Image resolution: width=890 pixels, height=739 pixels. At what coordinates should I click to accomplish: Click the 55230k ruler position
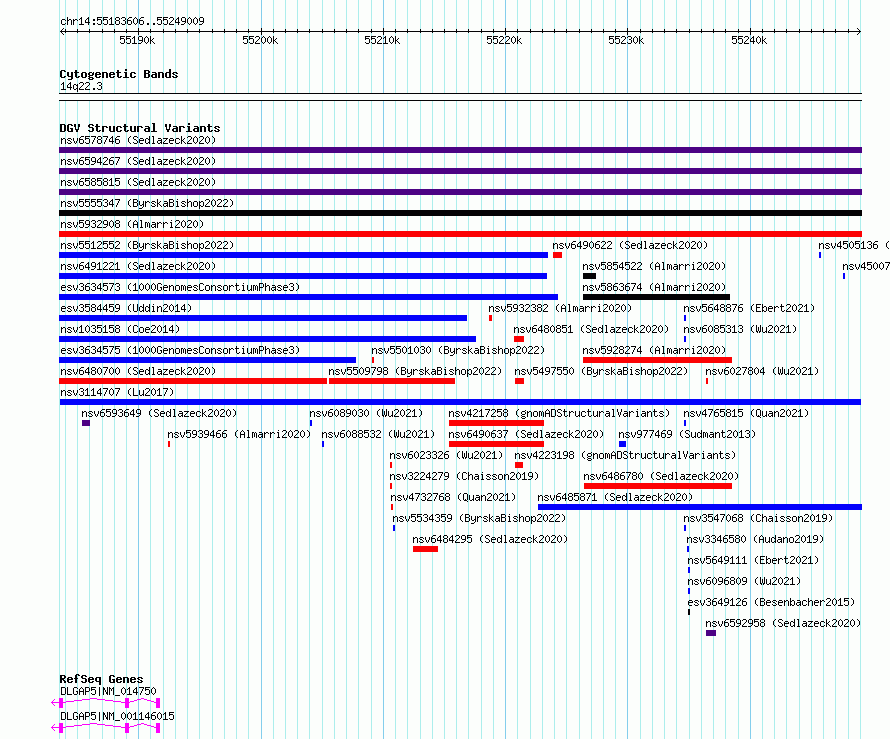(626, 40)
